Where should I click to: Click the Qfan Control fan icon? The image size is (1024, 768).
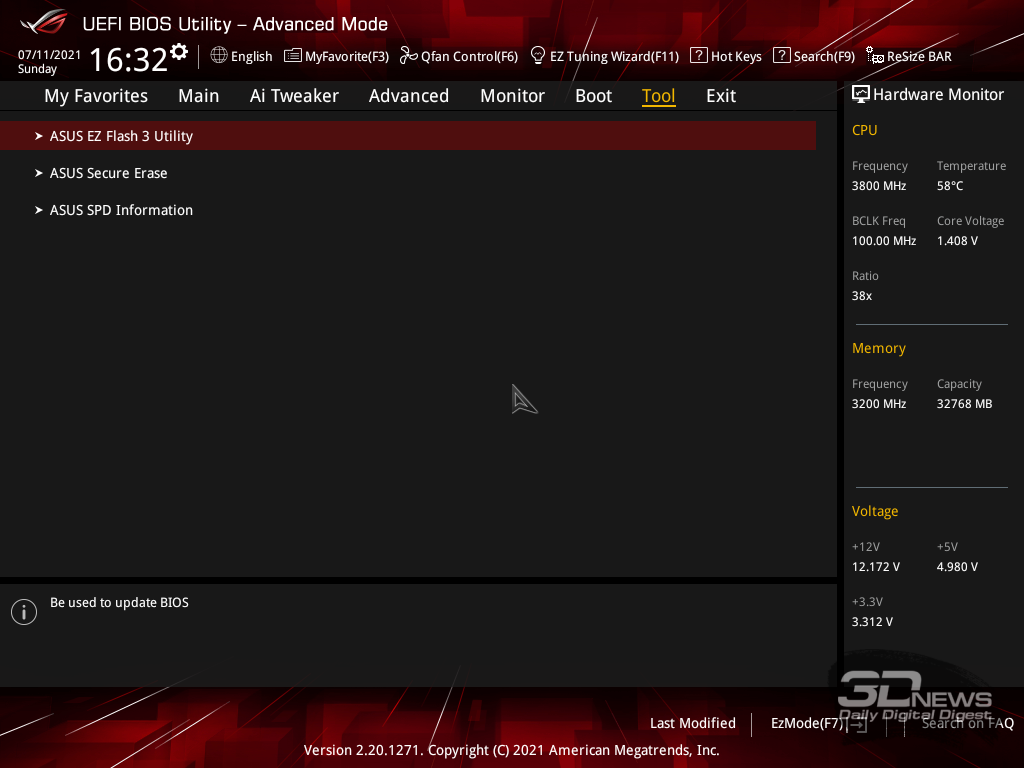[x=409, y=56]
